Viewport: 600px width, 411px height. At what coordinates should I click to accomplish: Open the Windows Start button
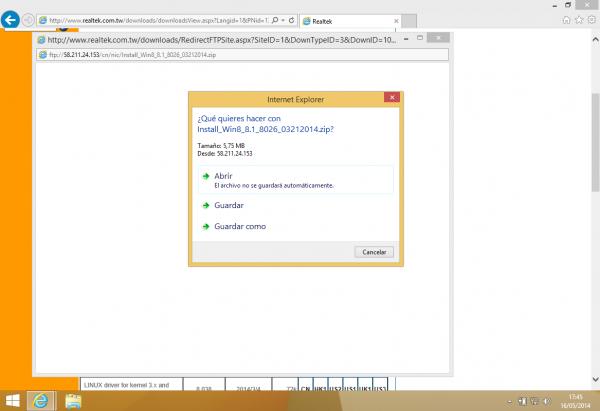click(13, 401)
